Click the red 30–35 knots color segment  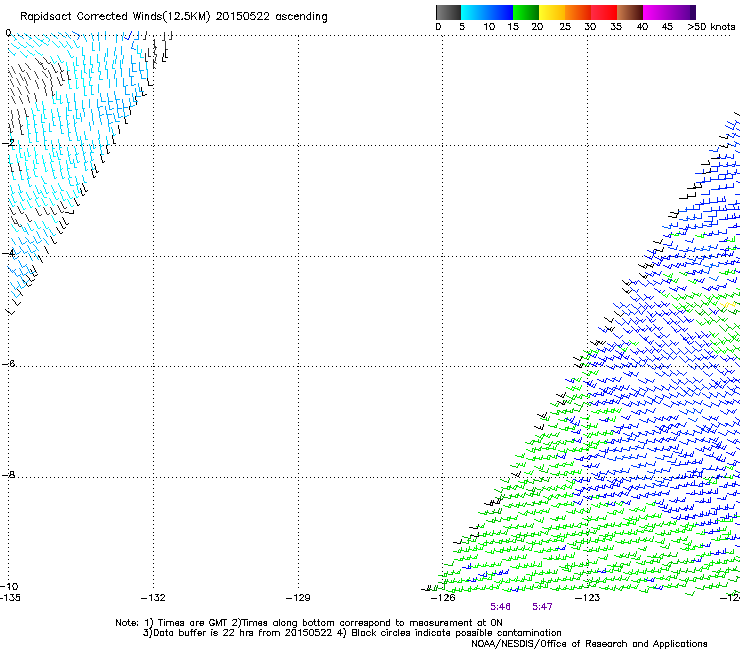[604, 12]
